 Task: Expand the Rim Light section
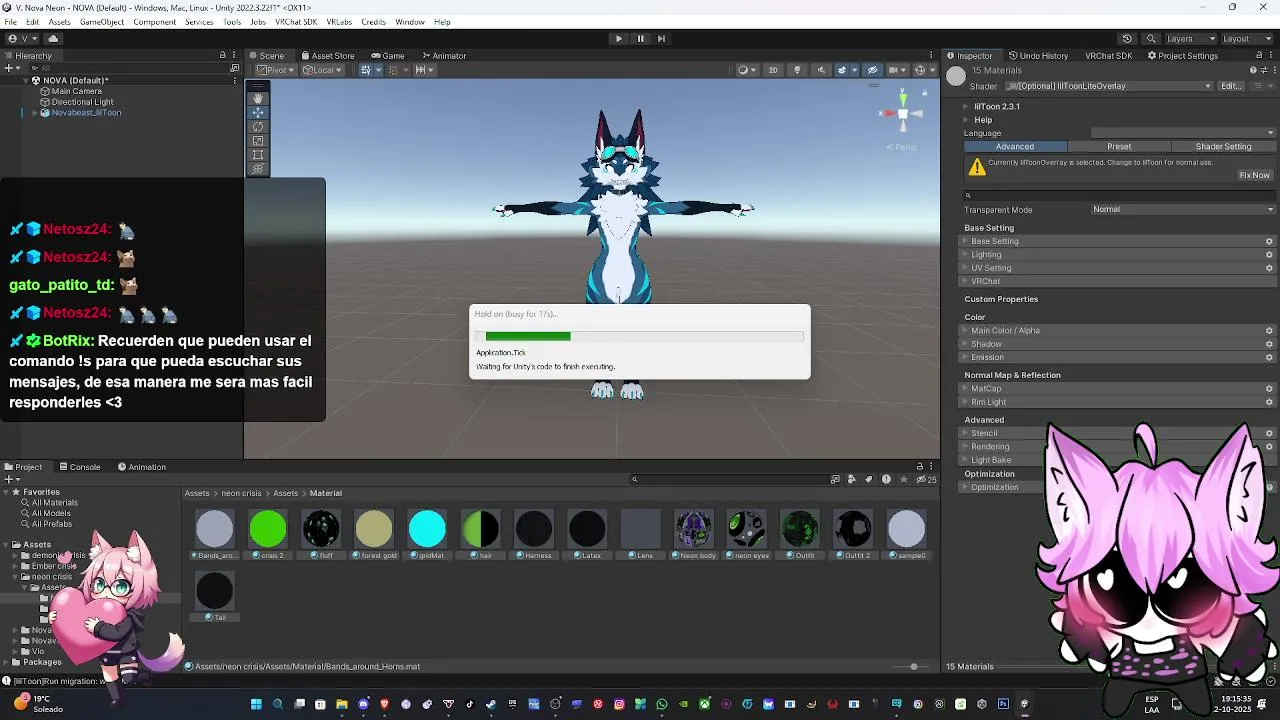tap(966, 402)
